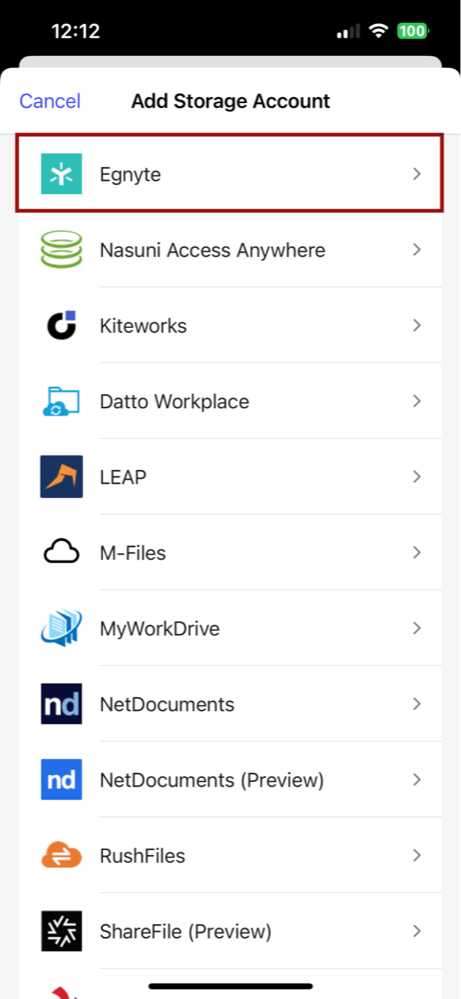The image size is (461, 999).
Task: Tap the Datto Workplace cloud folder icon
Action: (61, 401)
